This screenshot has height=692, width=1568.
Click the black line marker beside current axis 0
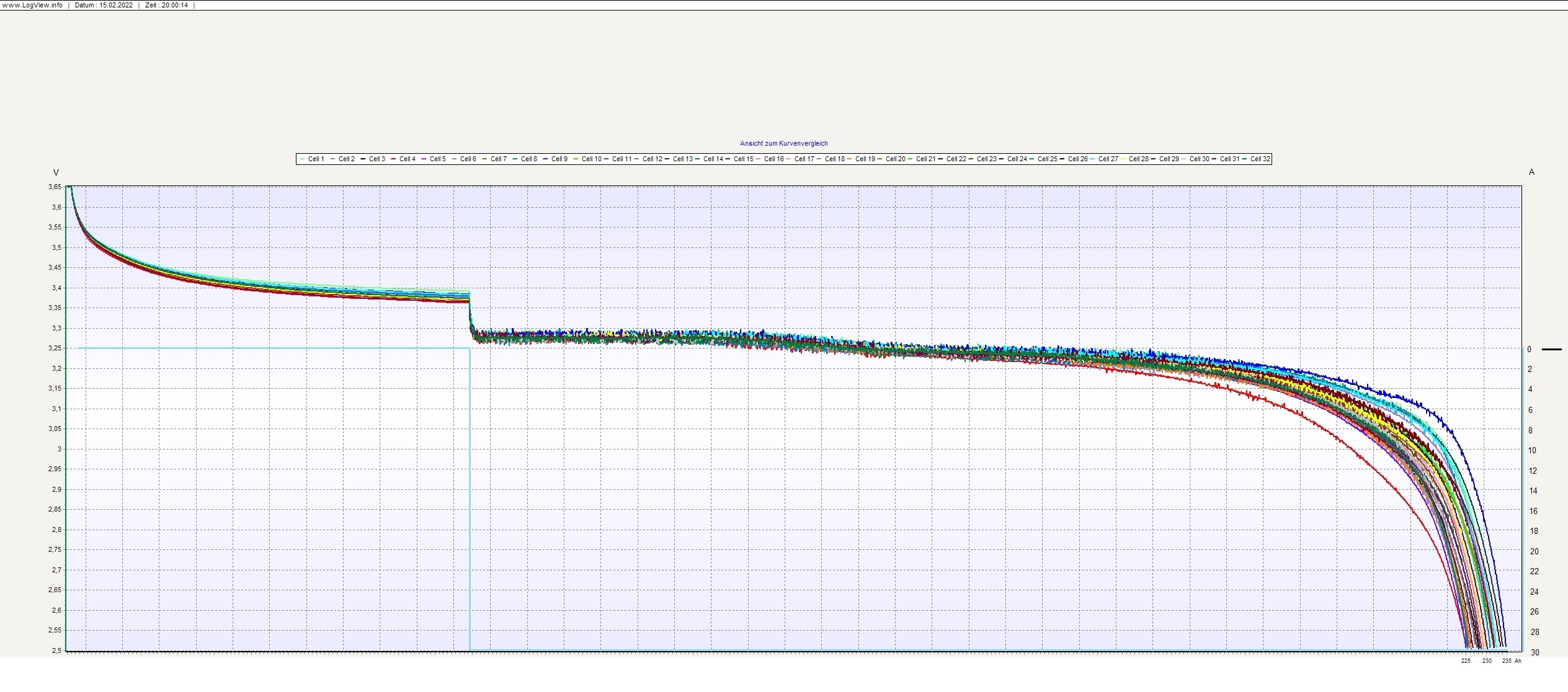[1552, 350]
